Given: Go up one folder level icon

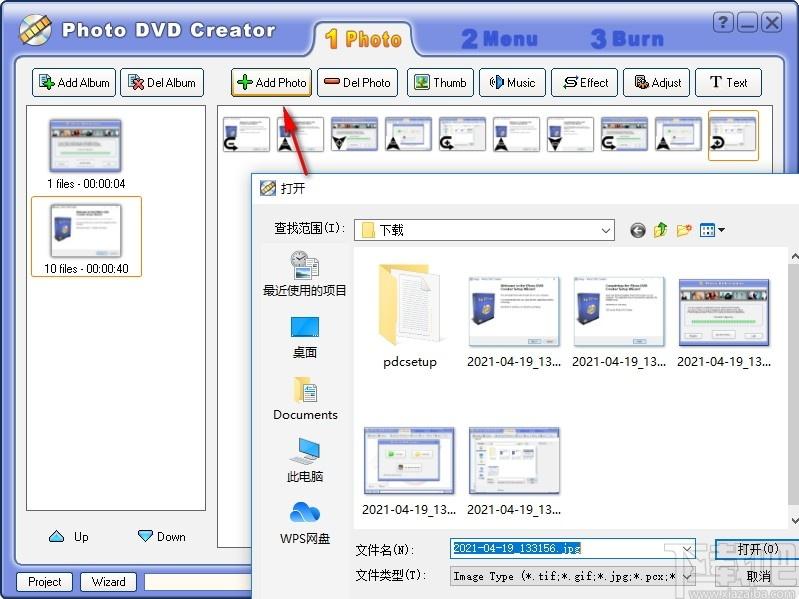Looking at the screenshot, I should coord(661,230).
